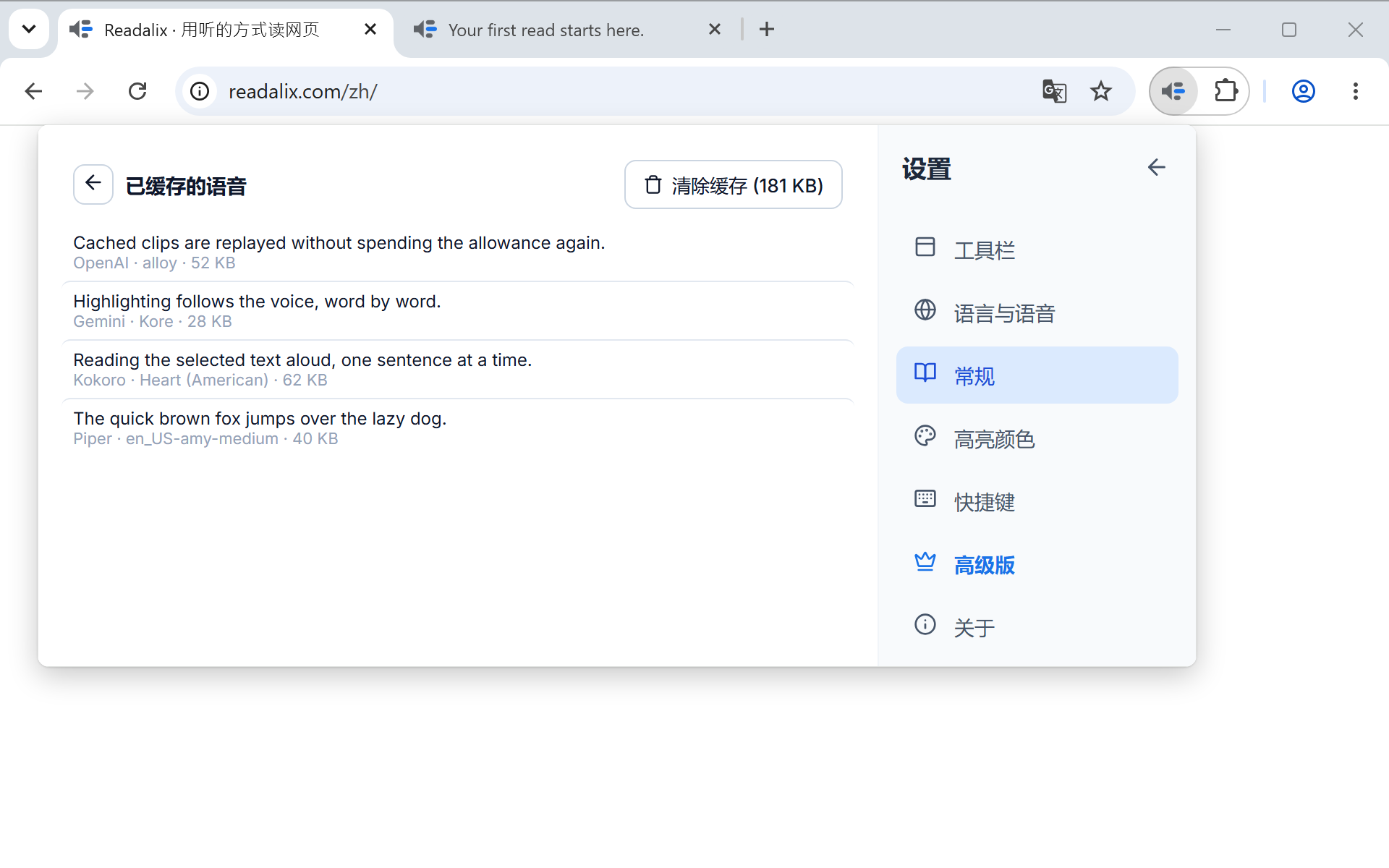Close the Readalix 用听的方式读网页 tab
The image size is (1389, 868).
click(x=370, y=30)
